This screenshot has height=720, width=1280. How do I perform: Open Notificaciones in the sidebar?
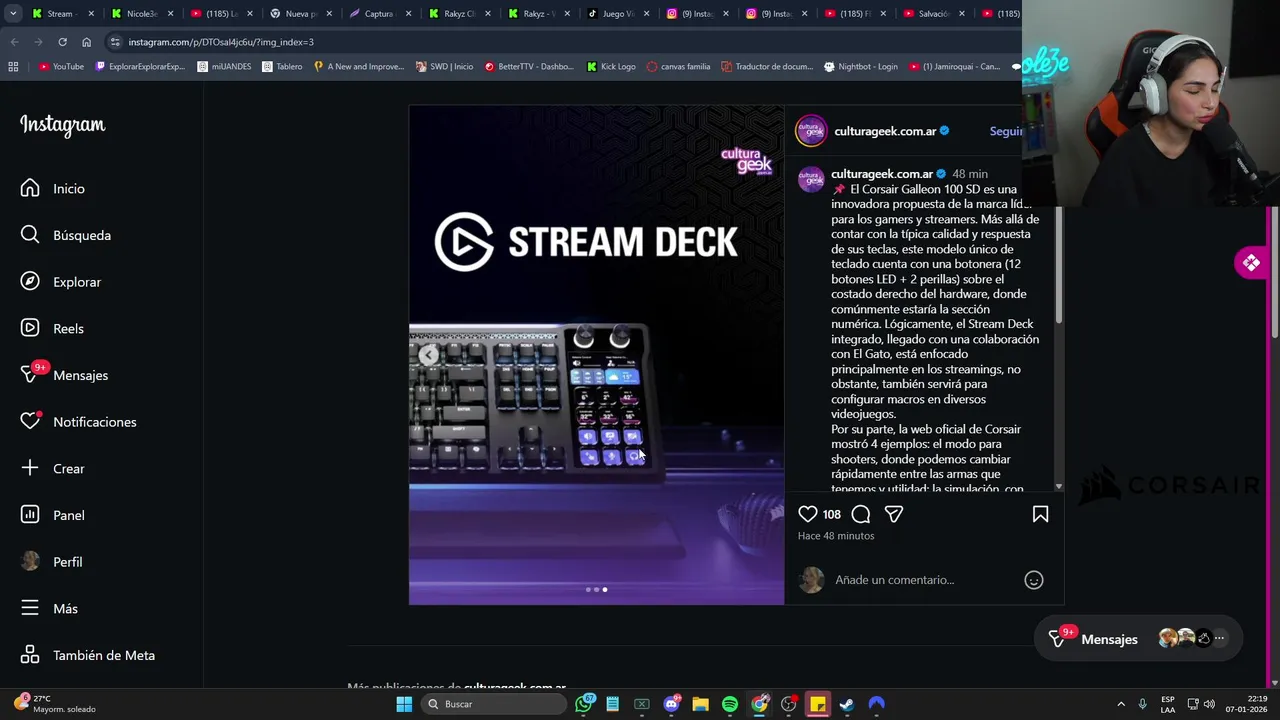(x=78, y=421)
